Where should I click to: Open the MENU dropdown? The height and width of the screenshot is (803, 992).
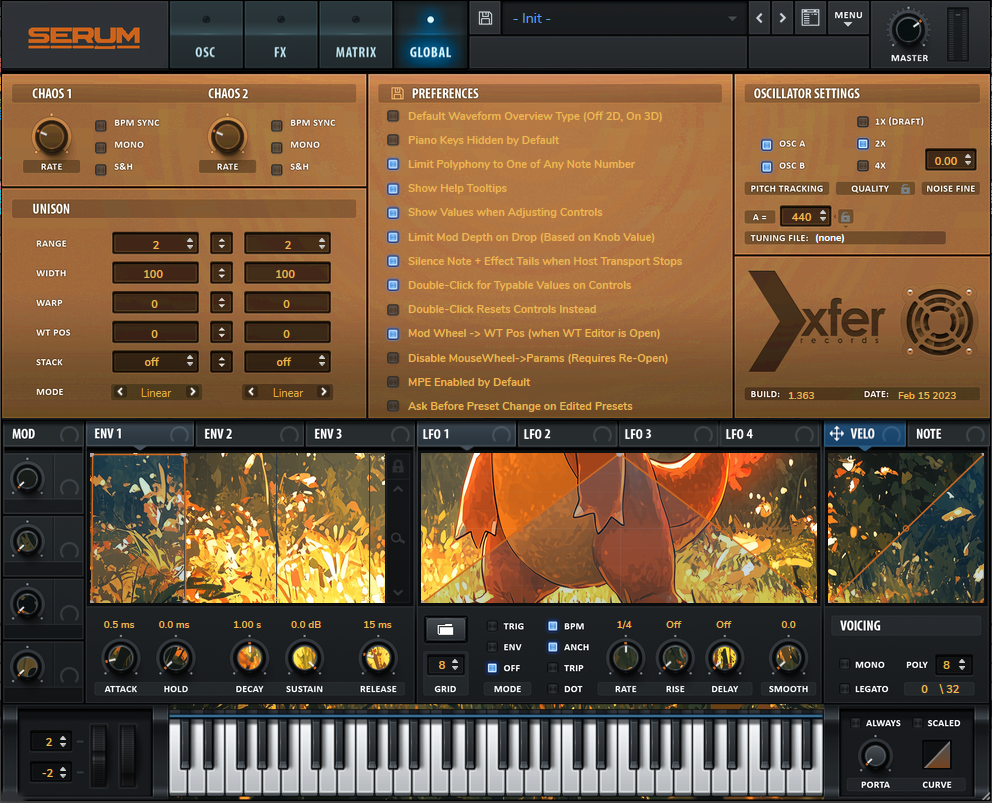point(848,18)
